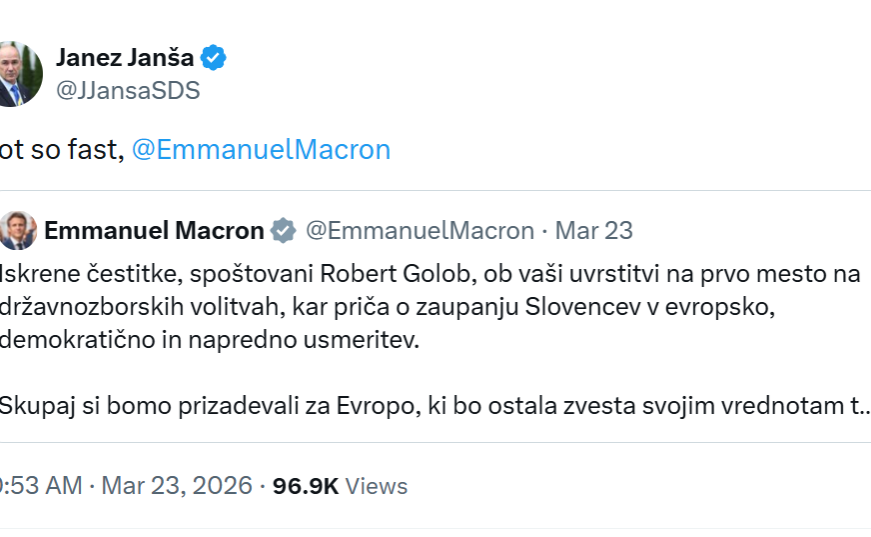Click the gray verified badge beside Emmanuel Macron

point(284,231)
